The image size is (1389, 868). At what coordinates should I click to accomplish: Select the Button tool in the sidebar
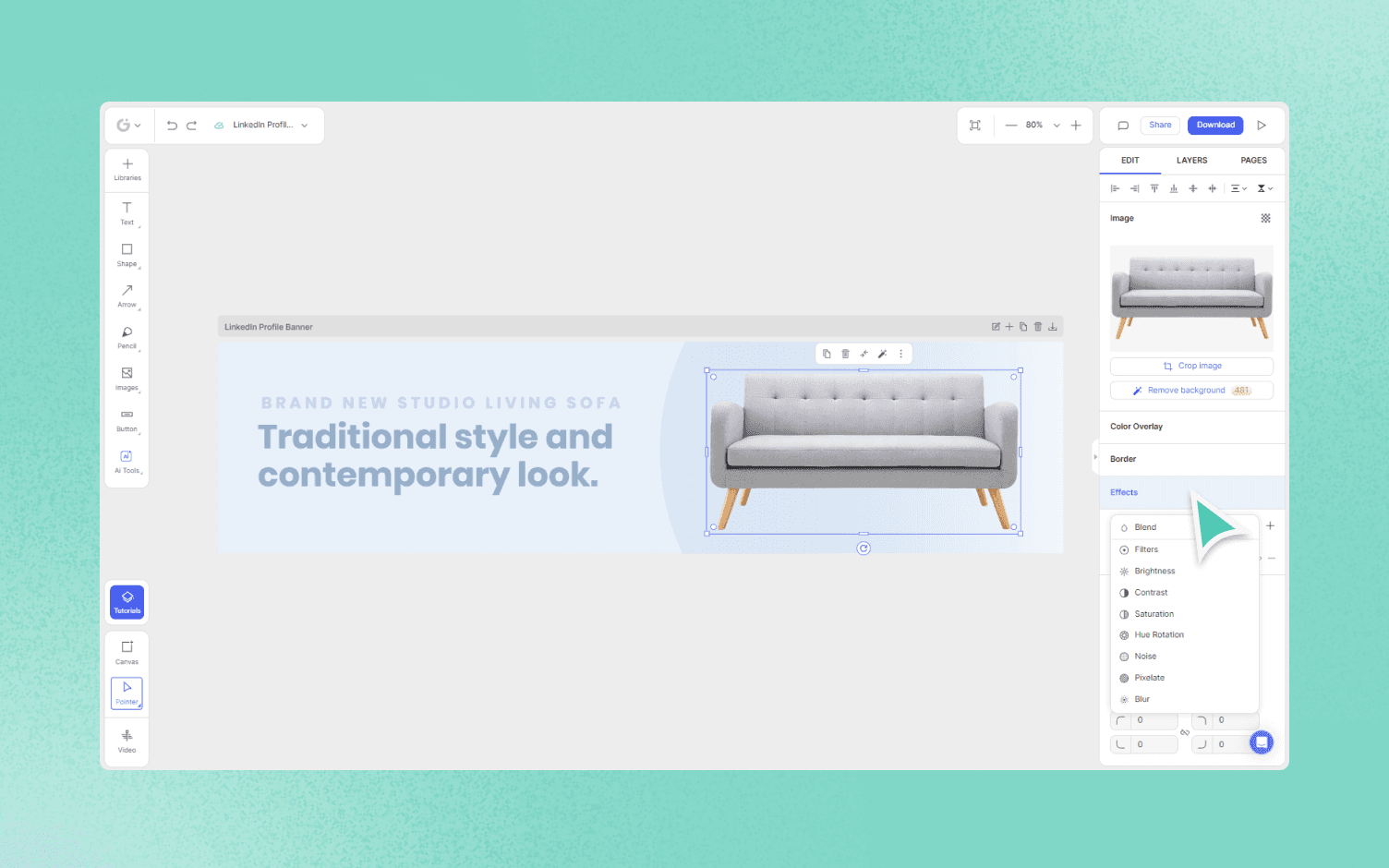point(127,420)
